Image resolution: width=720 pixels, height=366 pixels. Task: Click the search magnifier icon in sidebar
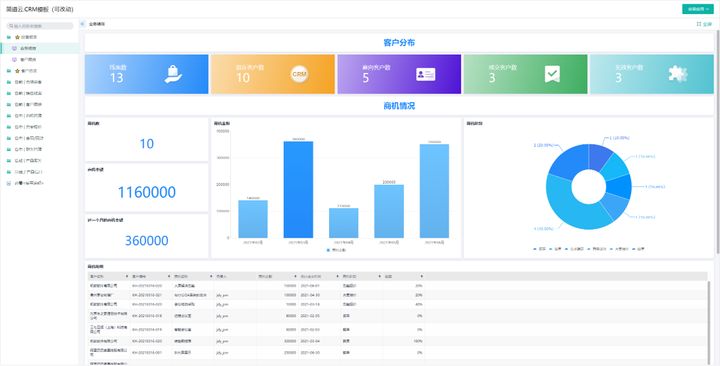point(11,26)
